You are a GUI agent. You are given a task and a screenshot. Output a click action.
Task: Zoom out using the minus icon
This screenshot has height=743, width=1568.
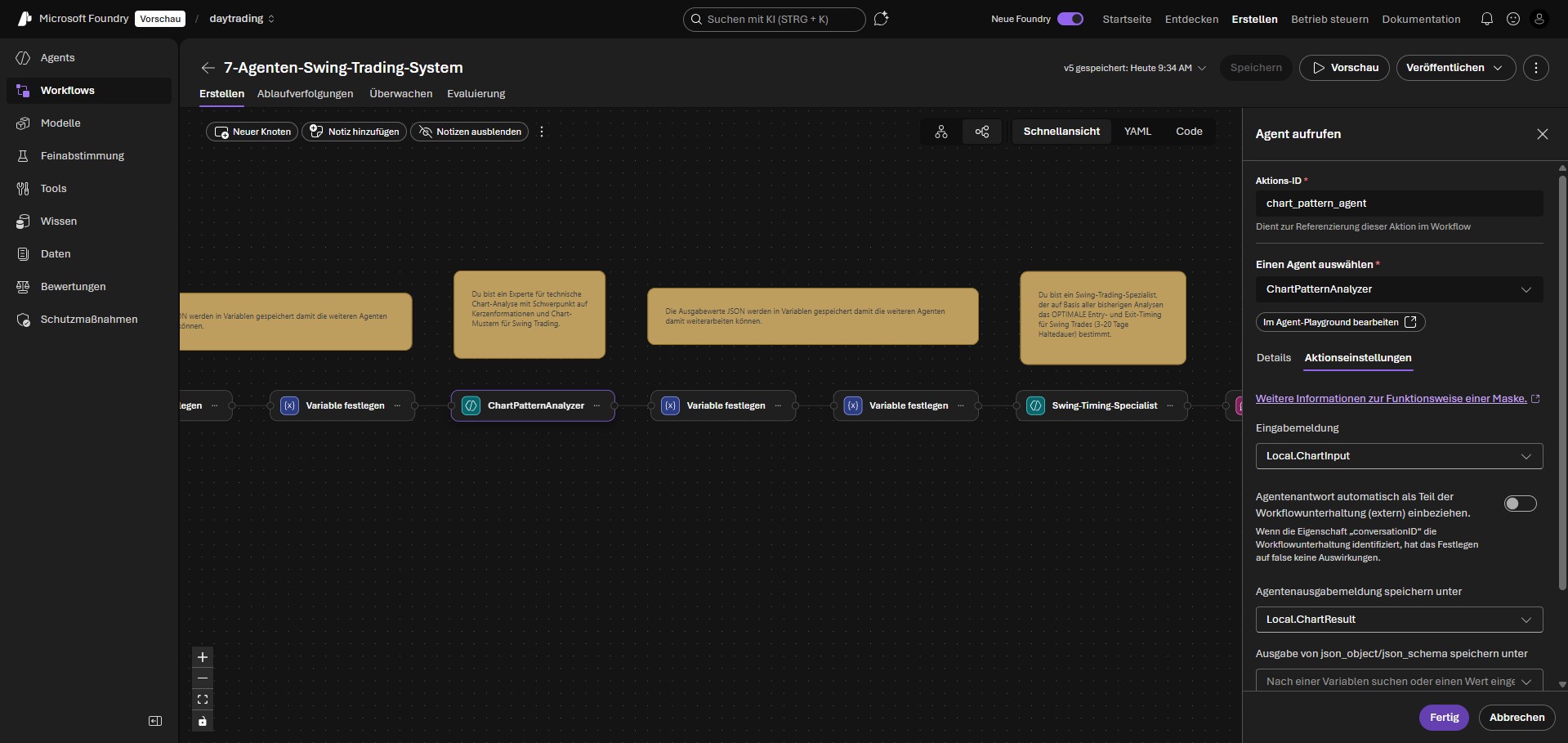202,678
